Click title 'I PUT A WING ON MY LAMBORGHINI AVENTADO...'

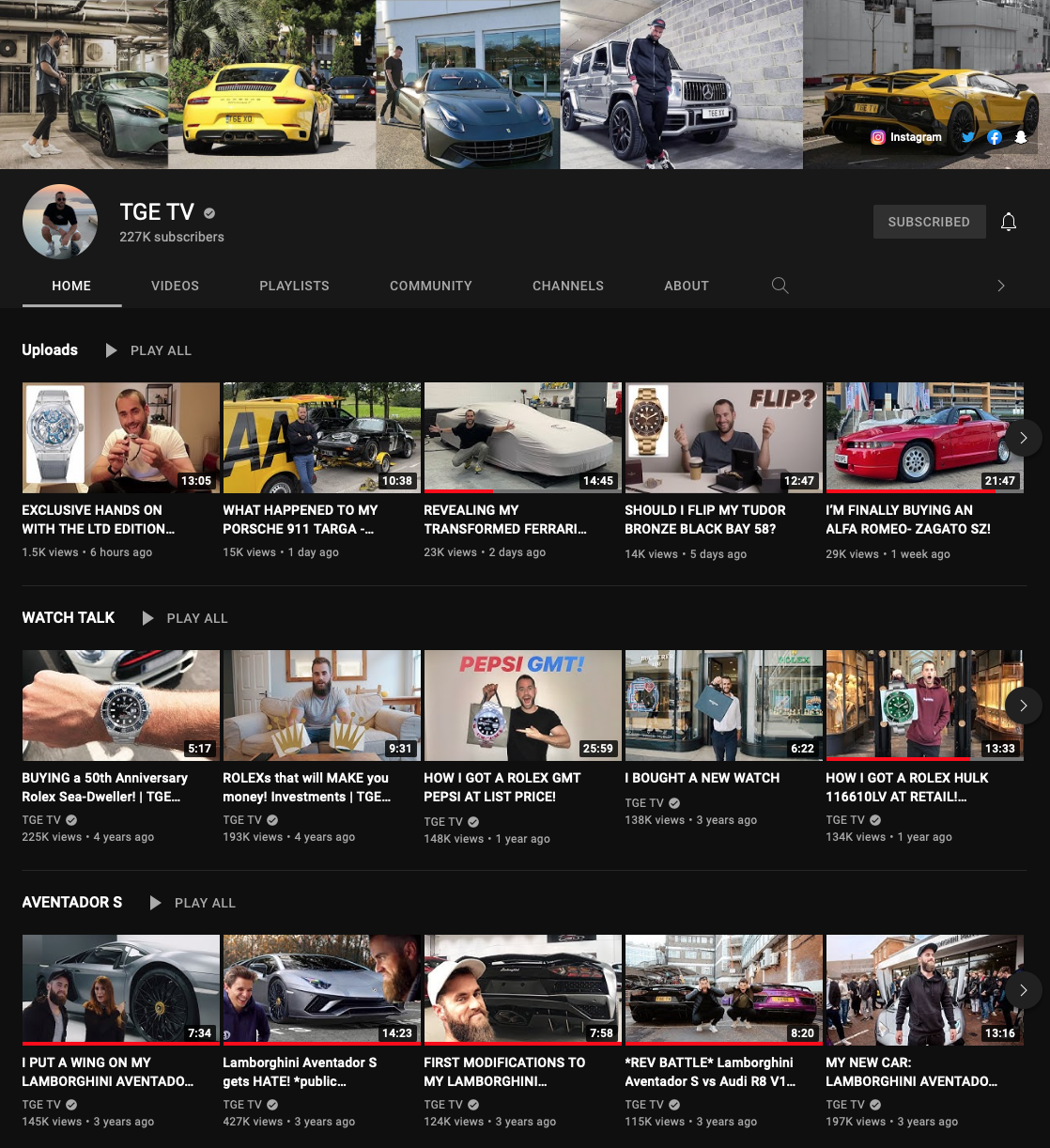pyautogui.click(x=108, y=1072)
